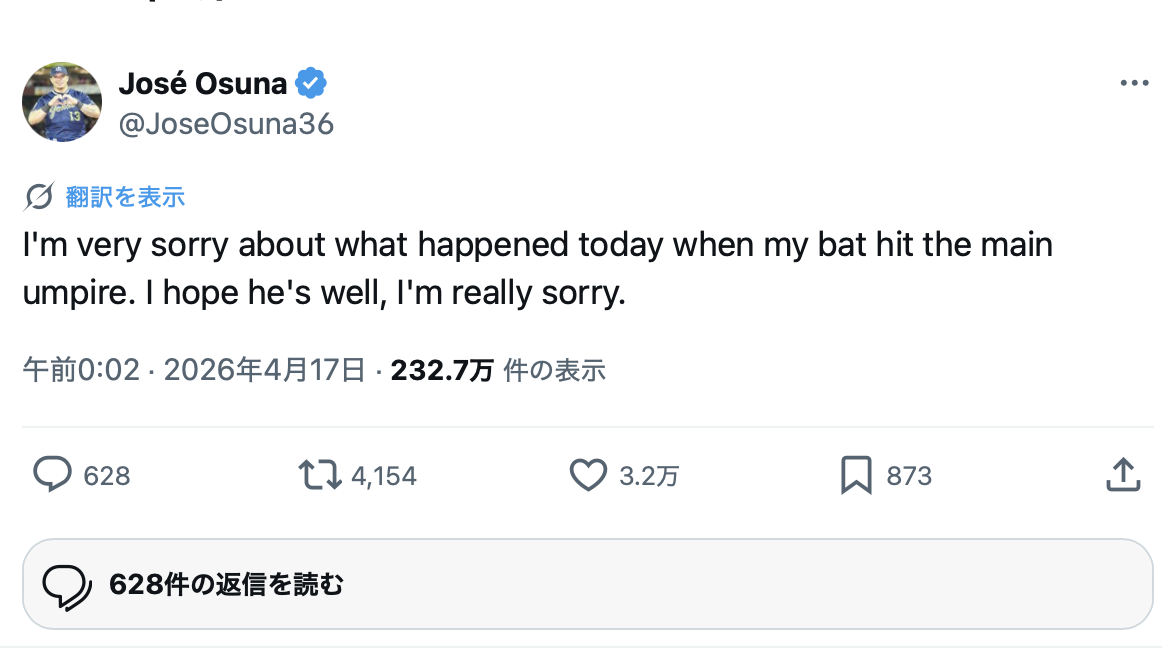Click the tweet's apology text body

[x=537, y=268]
